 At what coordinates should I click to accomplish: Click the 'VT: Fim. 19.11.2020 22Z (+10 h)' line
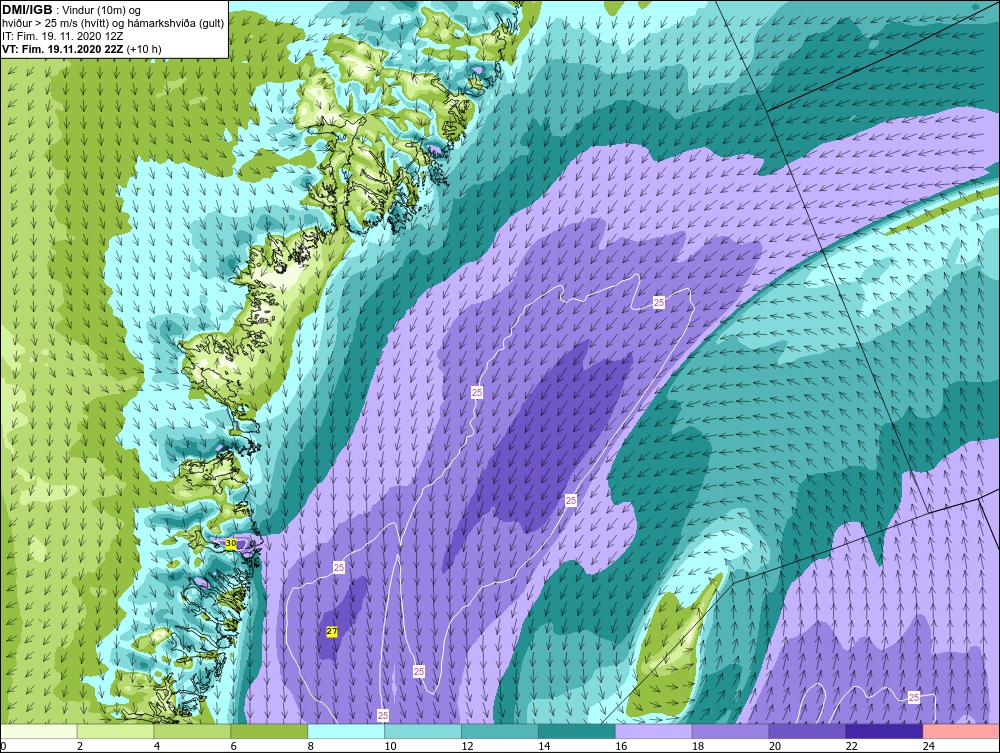click(x=82, y=49)
